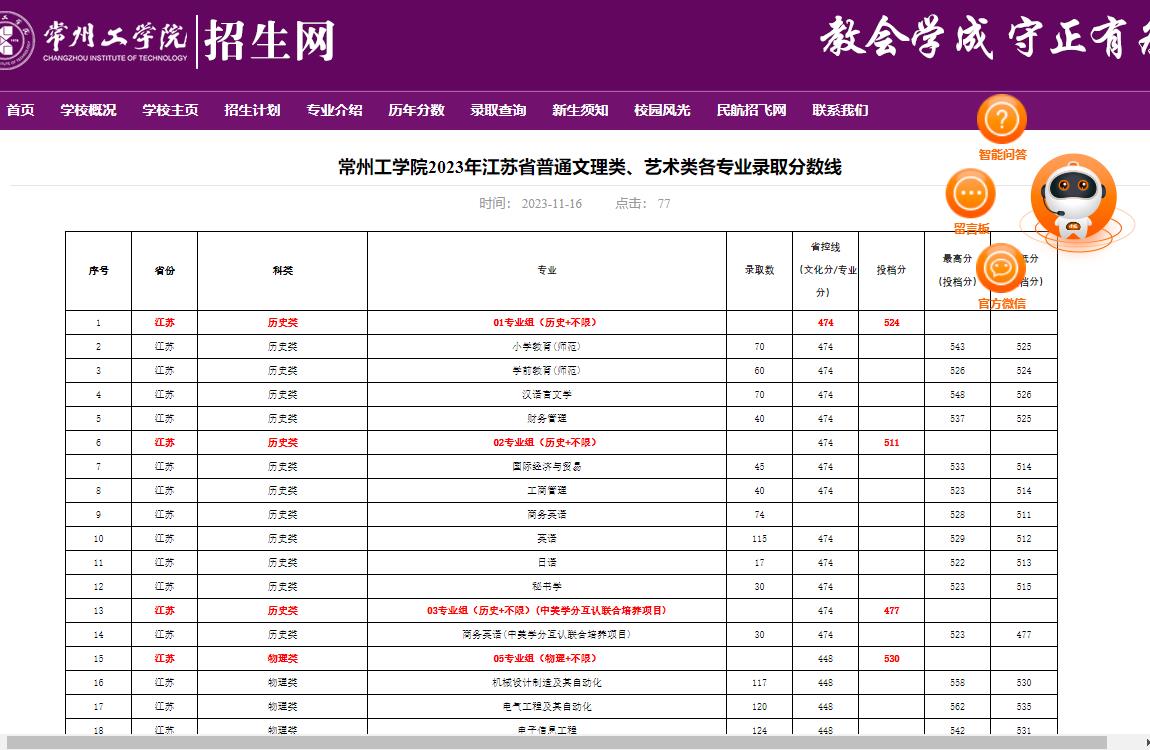Open 学校概况 menu item
Screen dimensions: 1150x750
[88, 110]
